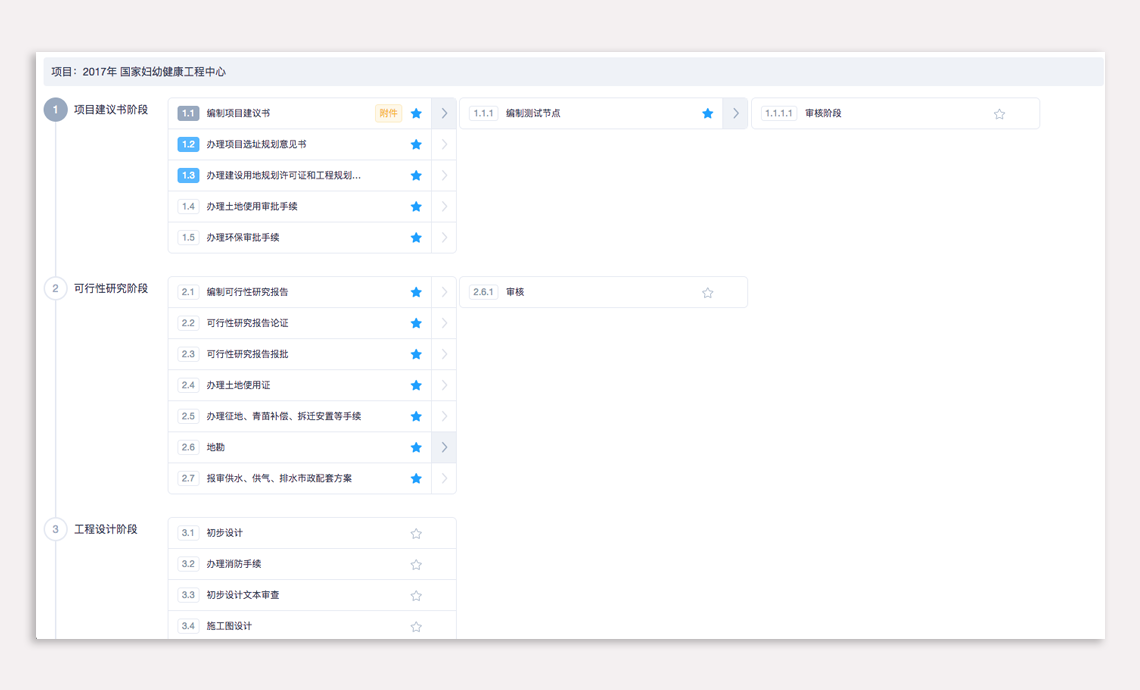
Task: Expand chevron of 编制测试节点
Action: point(736,114)
